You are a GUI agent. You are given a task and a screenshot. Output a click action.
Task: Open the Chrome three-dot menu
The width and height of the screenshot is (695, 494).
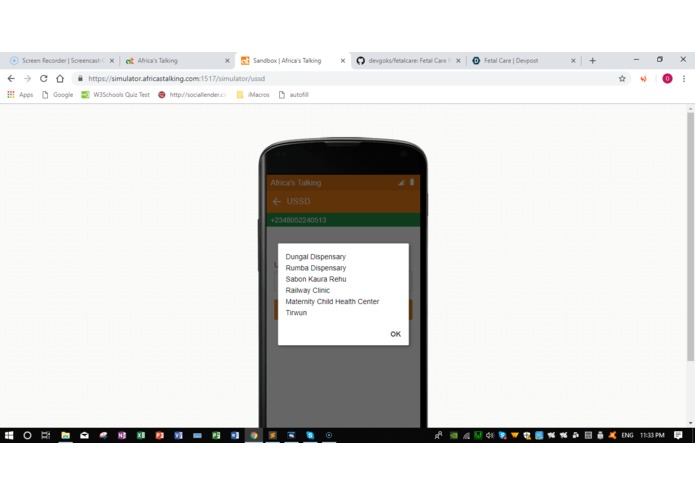[x=684, y=78]
